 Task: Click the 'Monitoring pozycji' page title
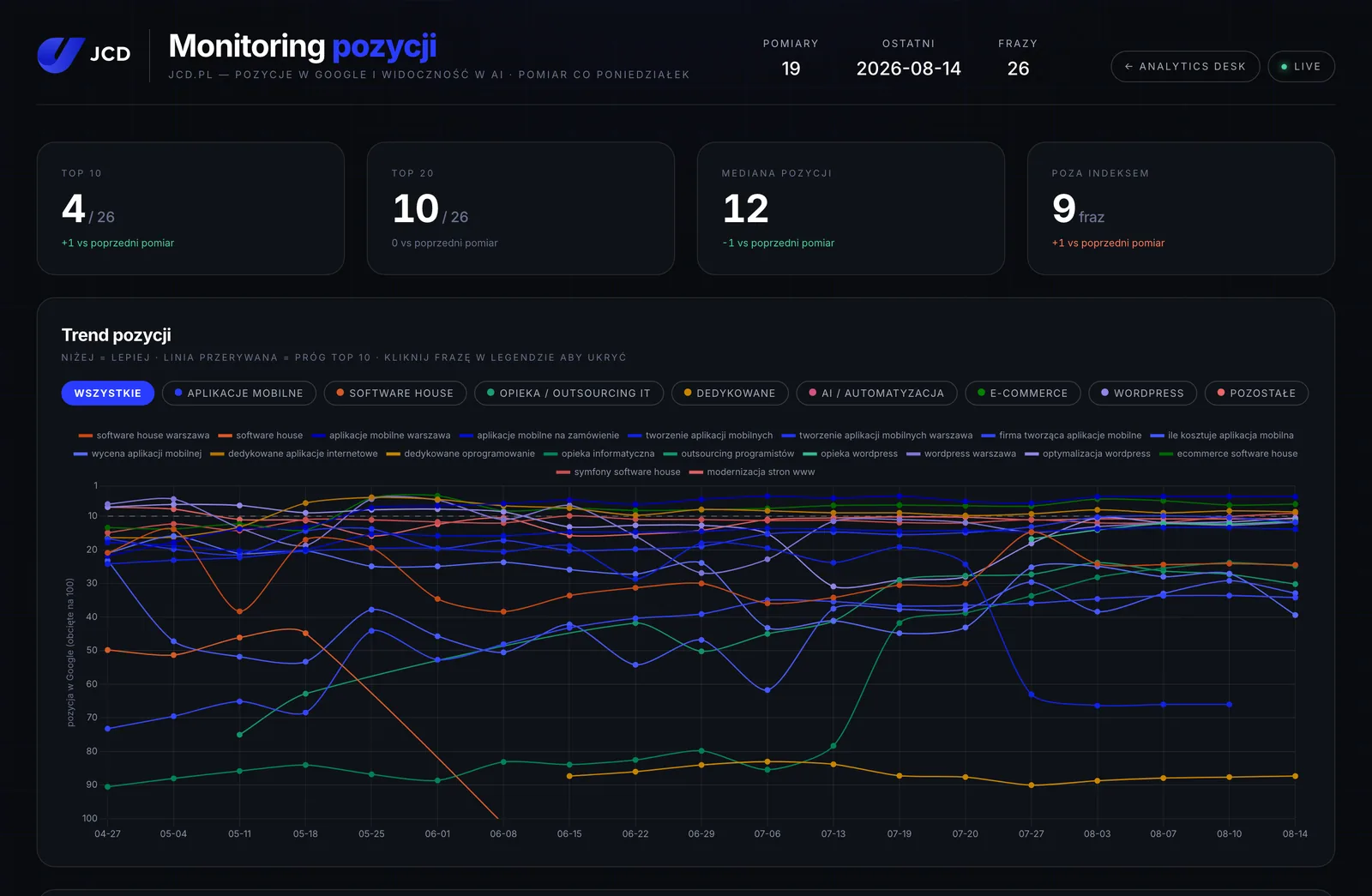point(303,46)
